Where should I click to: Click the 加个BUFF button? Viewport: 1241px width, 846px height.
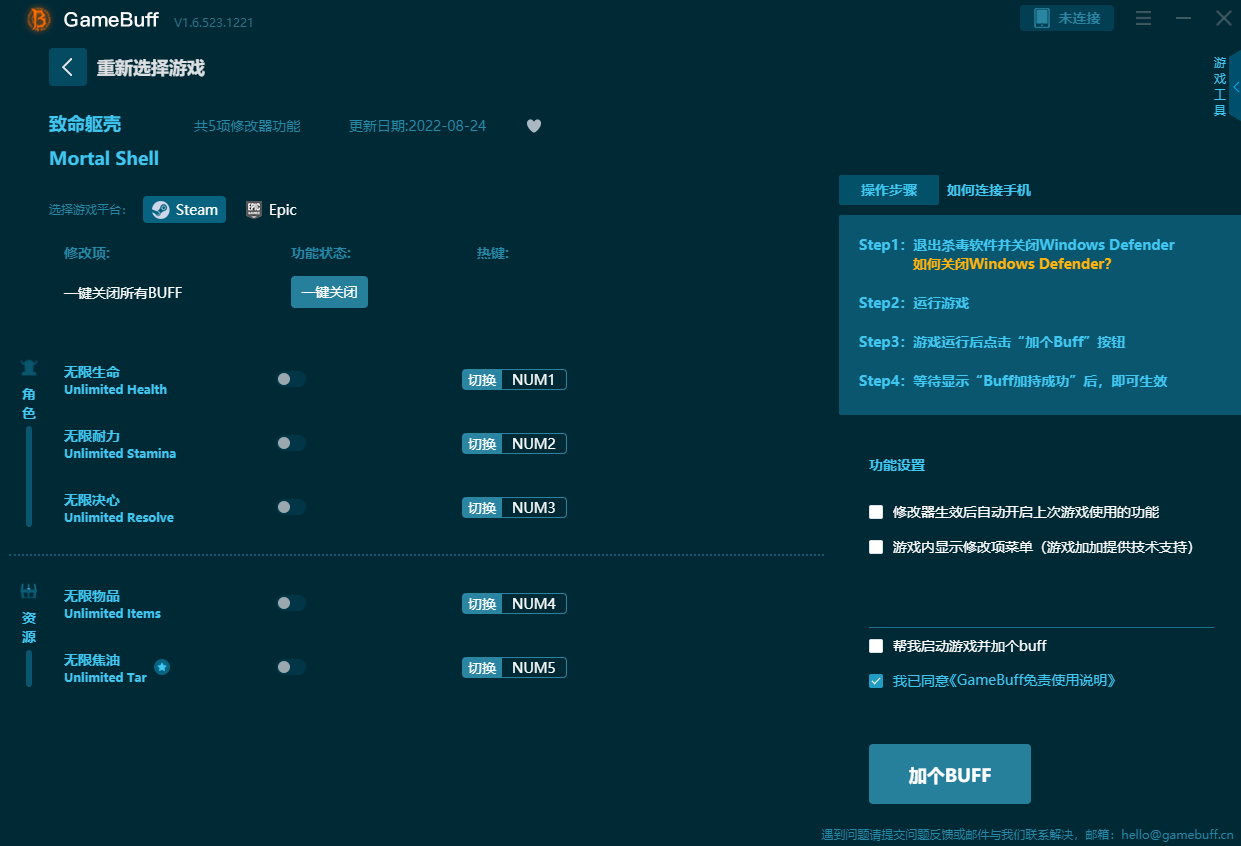point(950,774)
